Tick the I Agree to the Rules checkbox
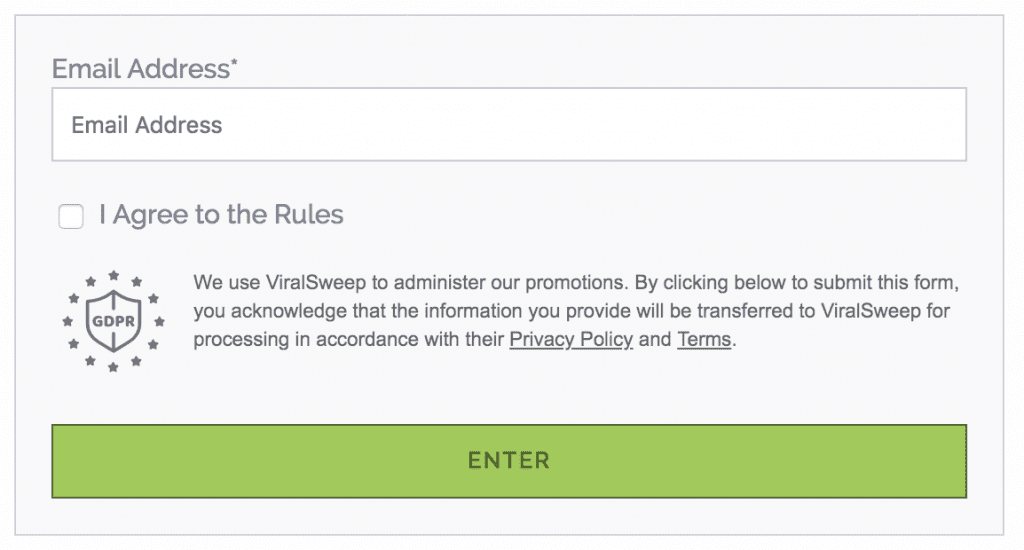The width and height of the screenshot is (1024, 550). [x=71, y=216]
